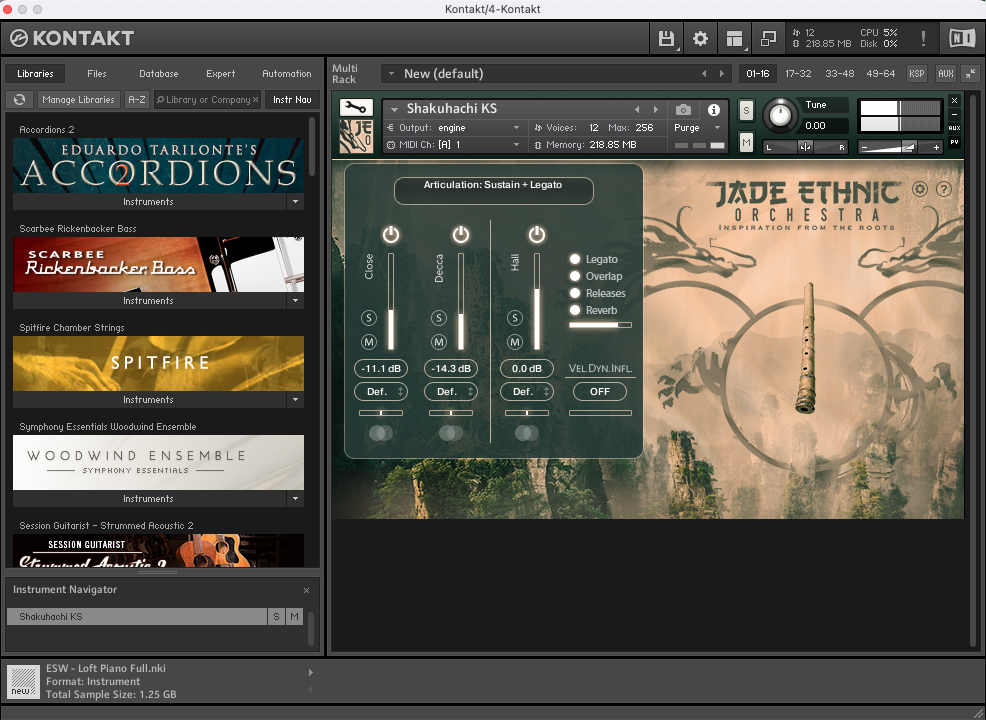This screenshot has height=720, width=986.
Task: Click the Manage Libraries button
Action: (79, 99)
